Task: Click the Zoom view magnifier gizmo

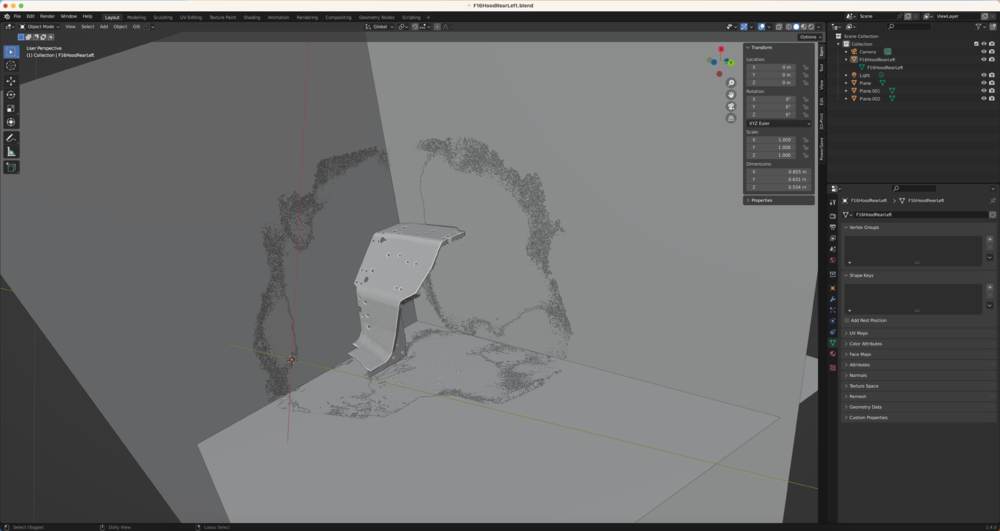Action: (x=731, y=83)
